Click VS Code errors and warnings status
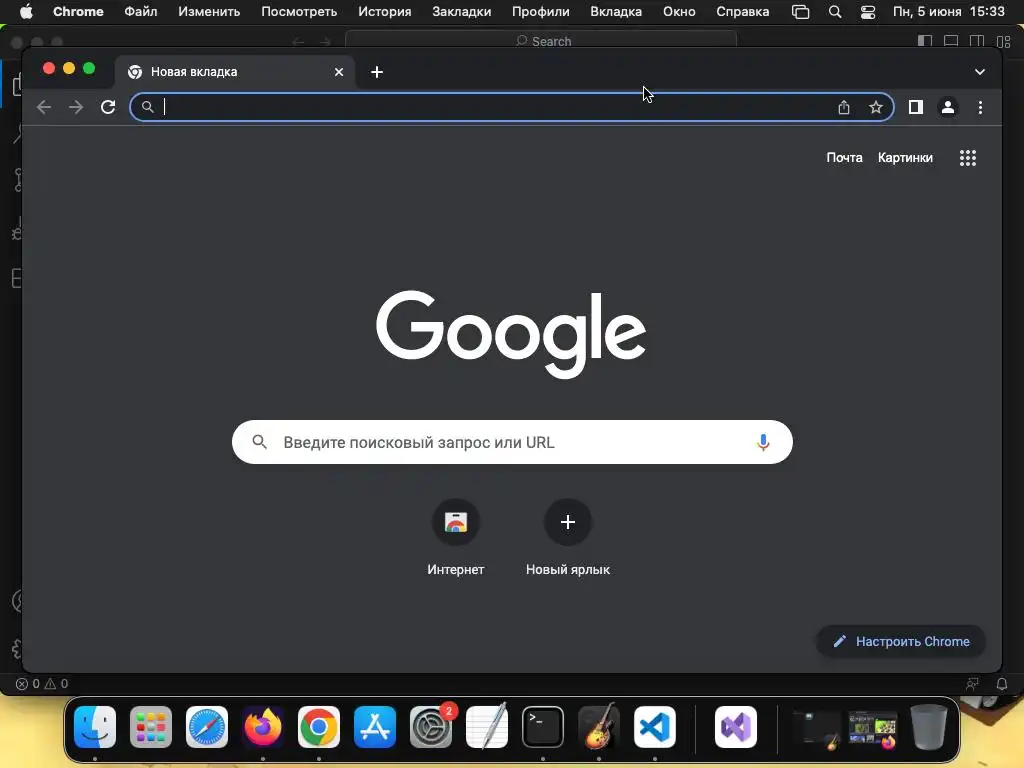This screenshot has width=1024, height=768. [42, 684]
